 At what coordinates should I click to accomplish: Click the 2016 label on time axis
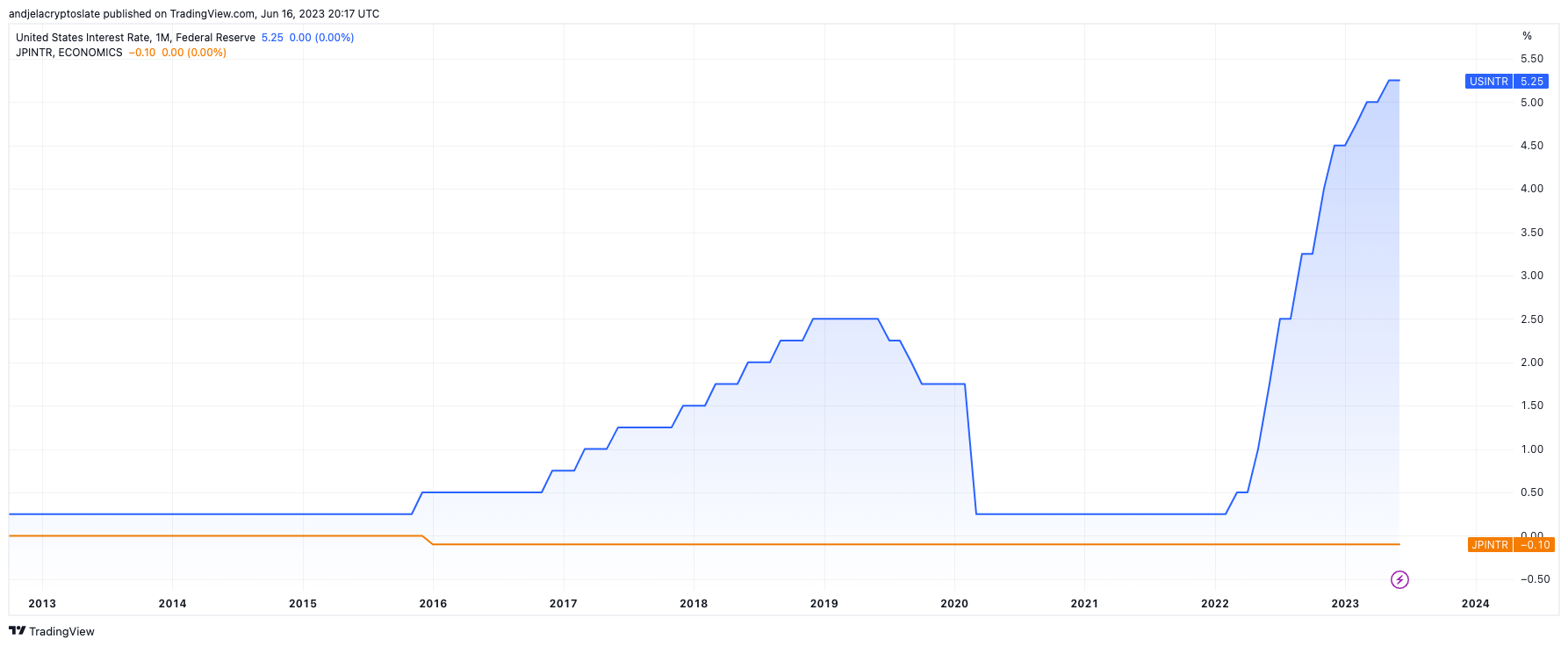point(433,604)
